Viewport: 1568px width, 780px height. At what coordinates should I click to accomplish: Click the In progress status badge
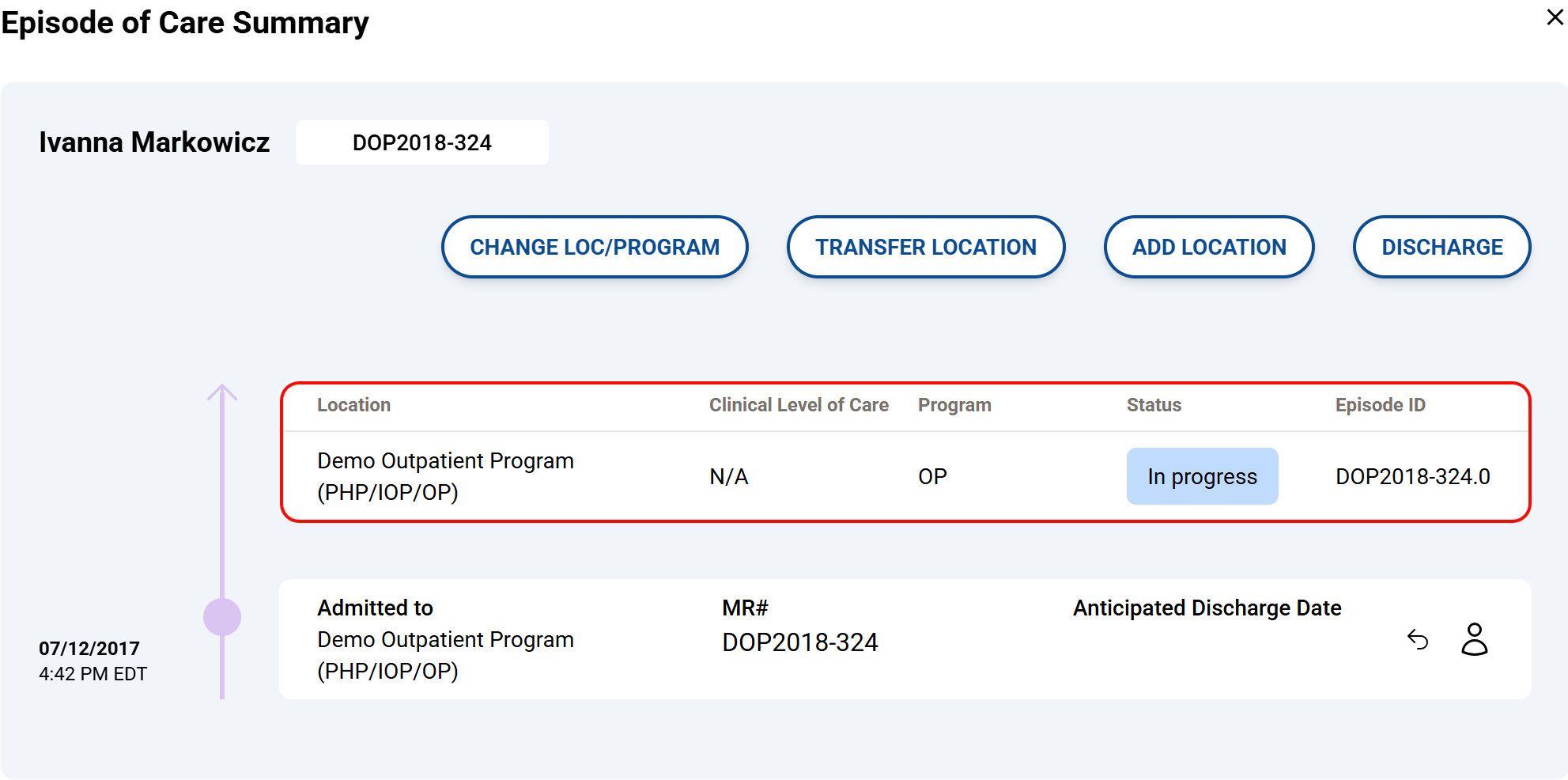tap(1202, 476)
